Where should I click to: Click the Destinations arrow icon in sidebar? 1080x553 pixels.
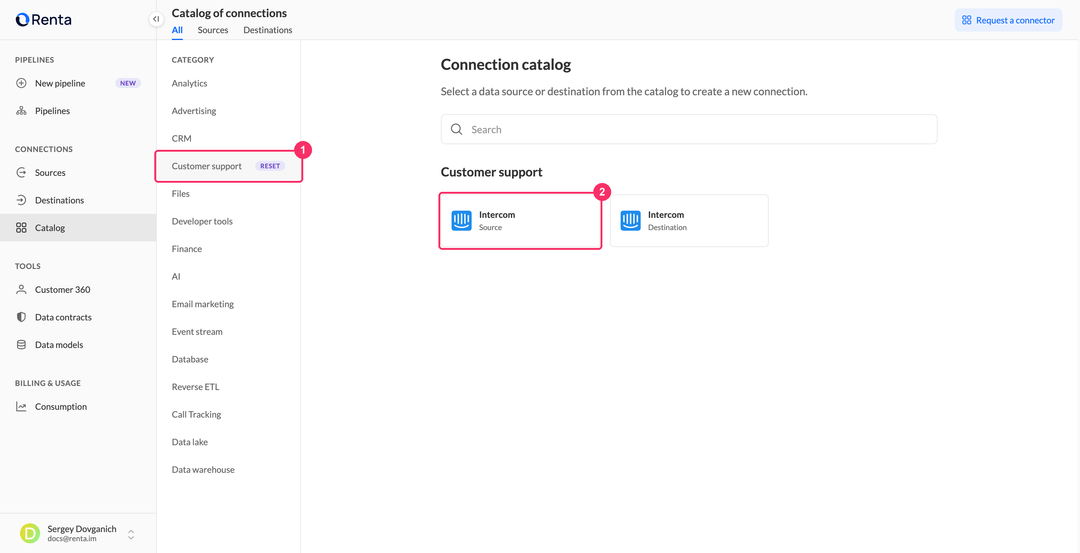point(21,200)
